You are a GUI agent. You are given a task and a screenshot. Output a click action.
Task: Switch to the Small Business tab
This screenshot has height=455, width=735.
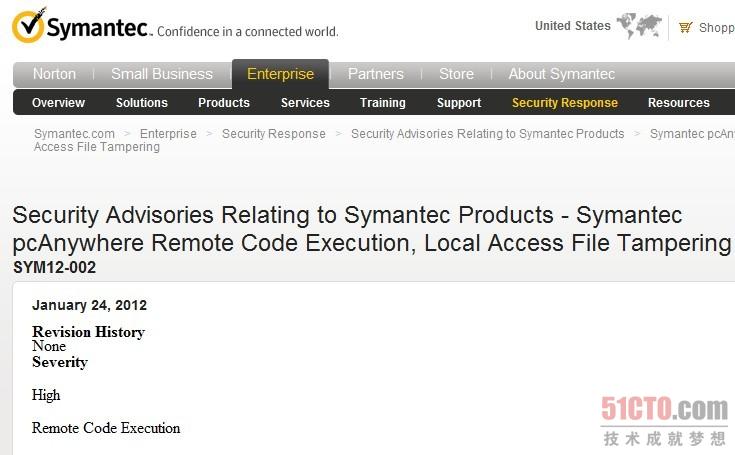point(161,74)
